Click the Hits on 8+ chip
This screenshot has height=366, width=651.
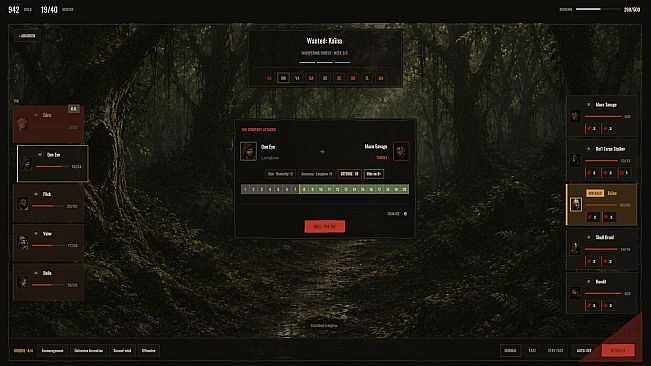coord(374,174)
